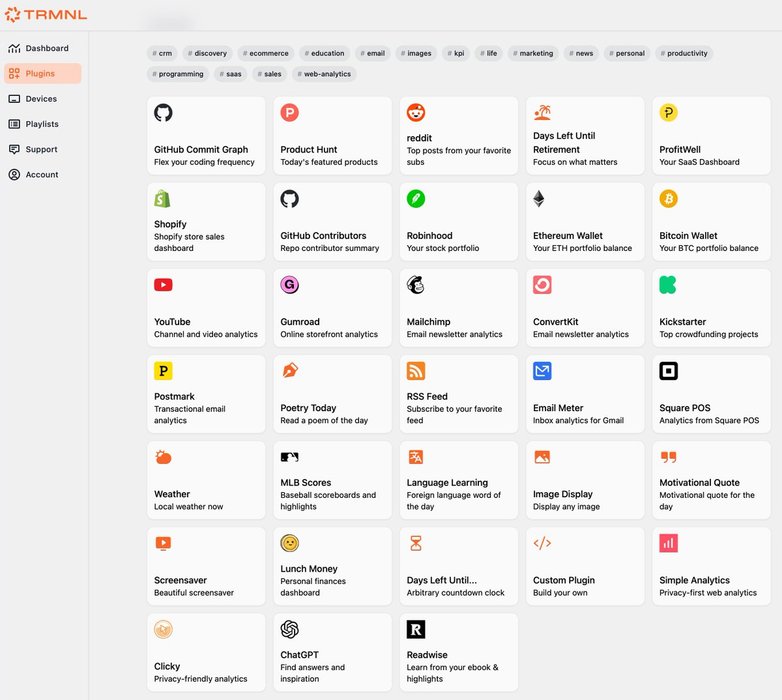The image size is (782, 700).
Task: Open Dashboard in the sidebar
Action: click(43, 48)
